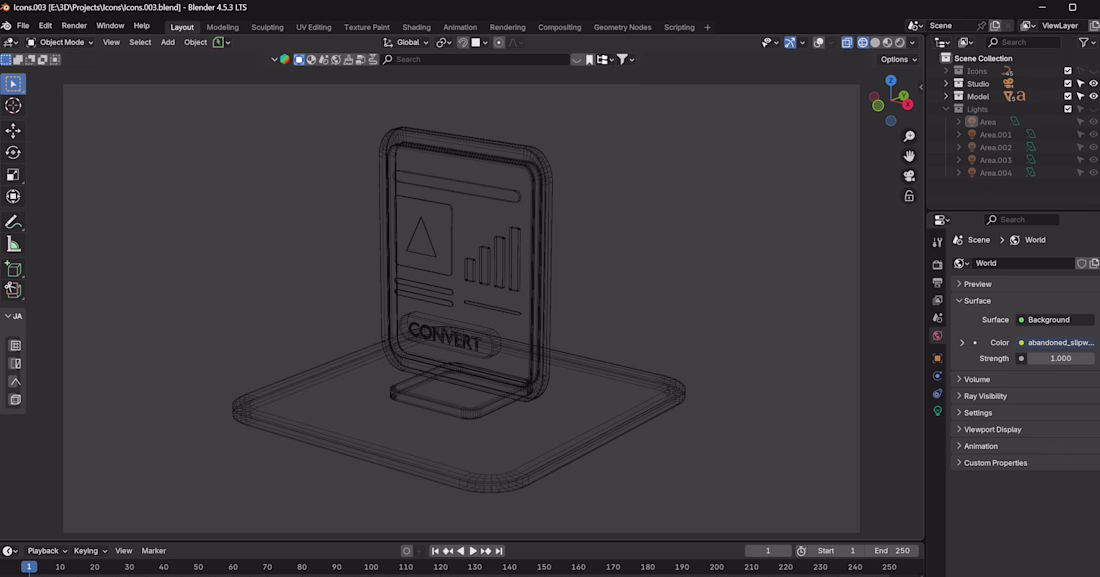Screen dimensions: 1100x577
Task: Pin the Scene with pin icon
Action: tap(981, 26)
